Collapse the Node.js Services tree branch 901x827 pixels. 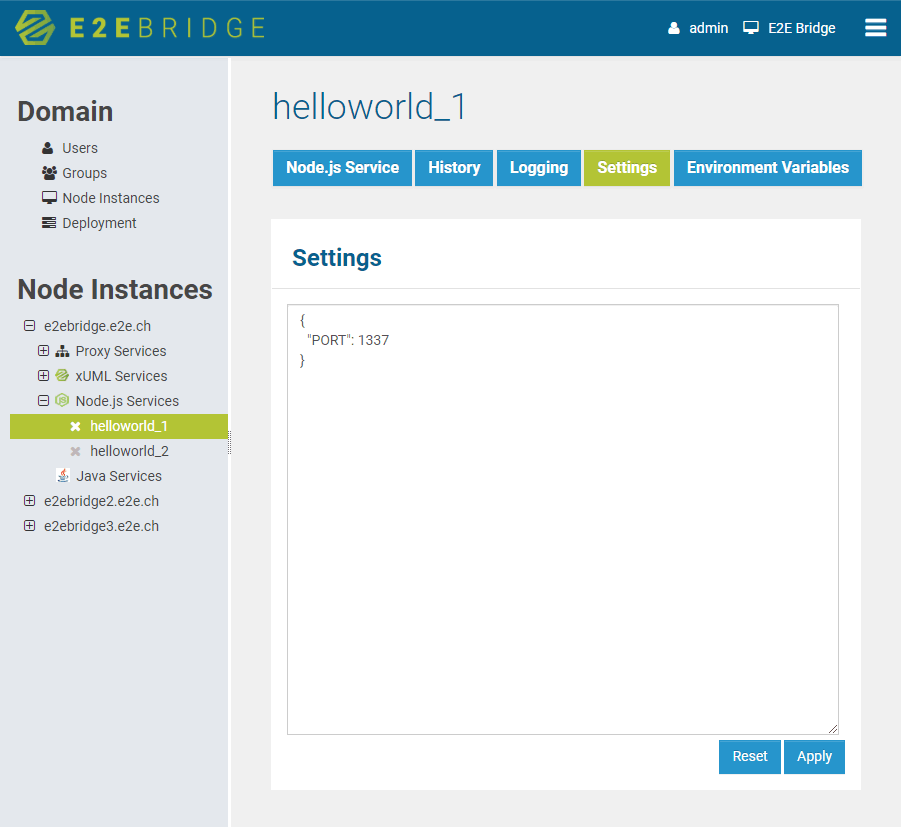coord(42,400)
